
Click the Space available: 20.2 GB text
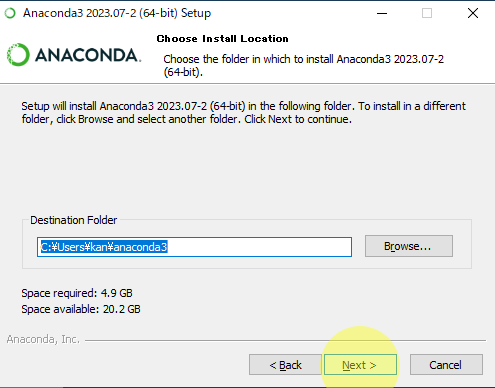tap(81, 309)
